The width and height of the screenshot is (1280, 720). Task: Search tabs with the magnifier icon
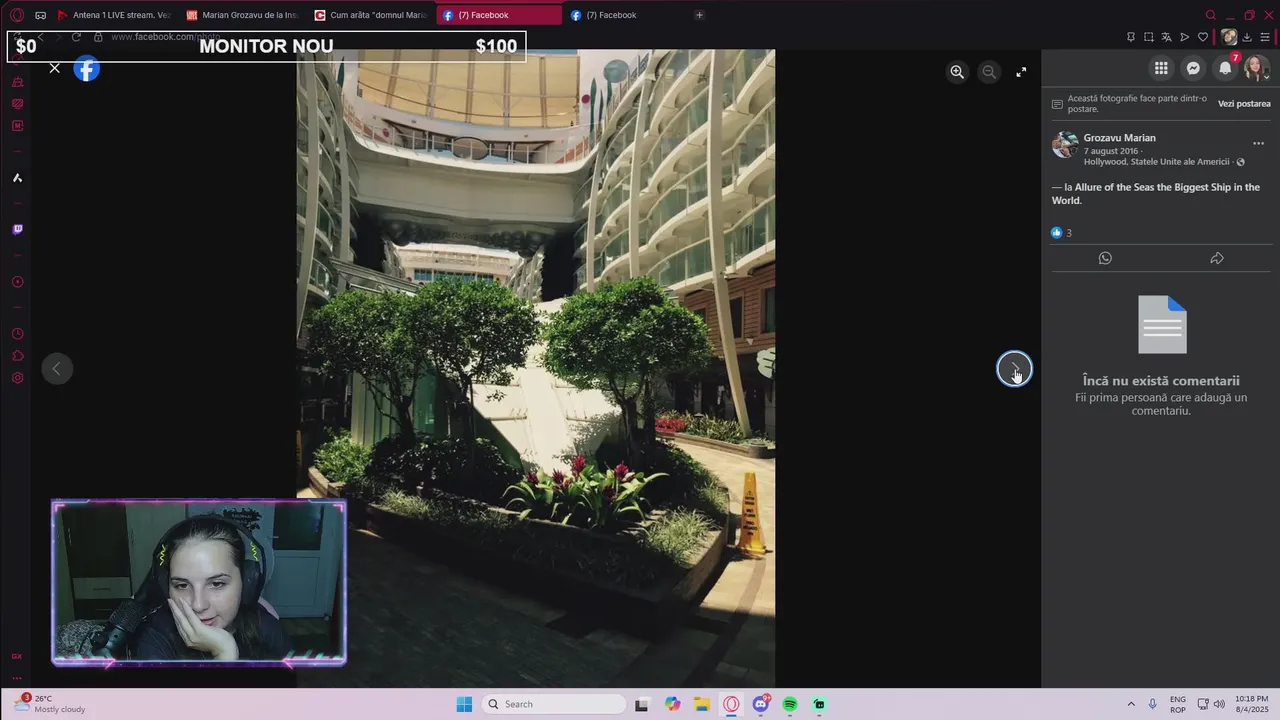point(1211,15)
